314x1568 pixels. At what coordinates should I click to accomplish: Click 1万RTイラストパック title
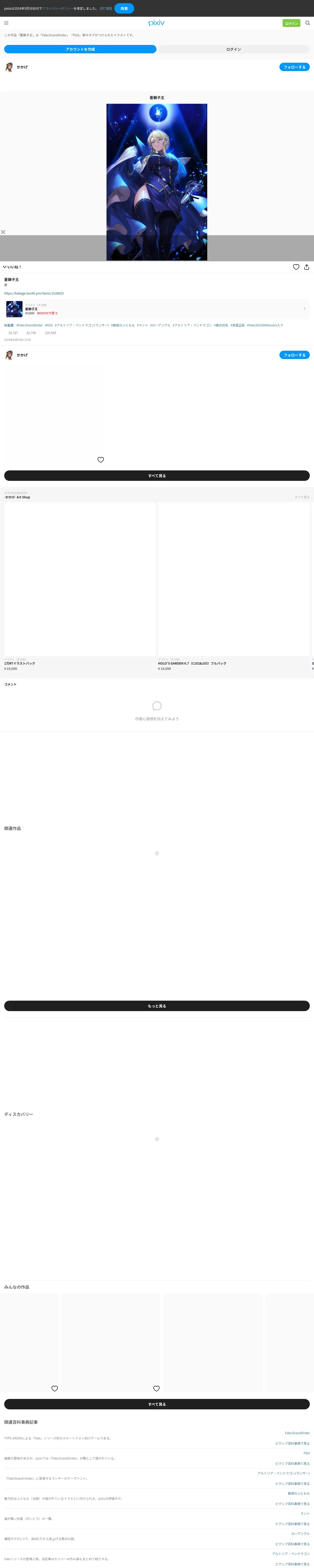click(20, 664)
